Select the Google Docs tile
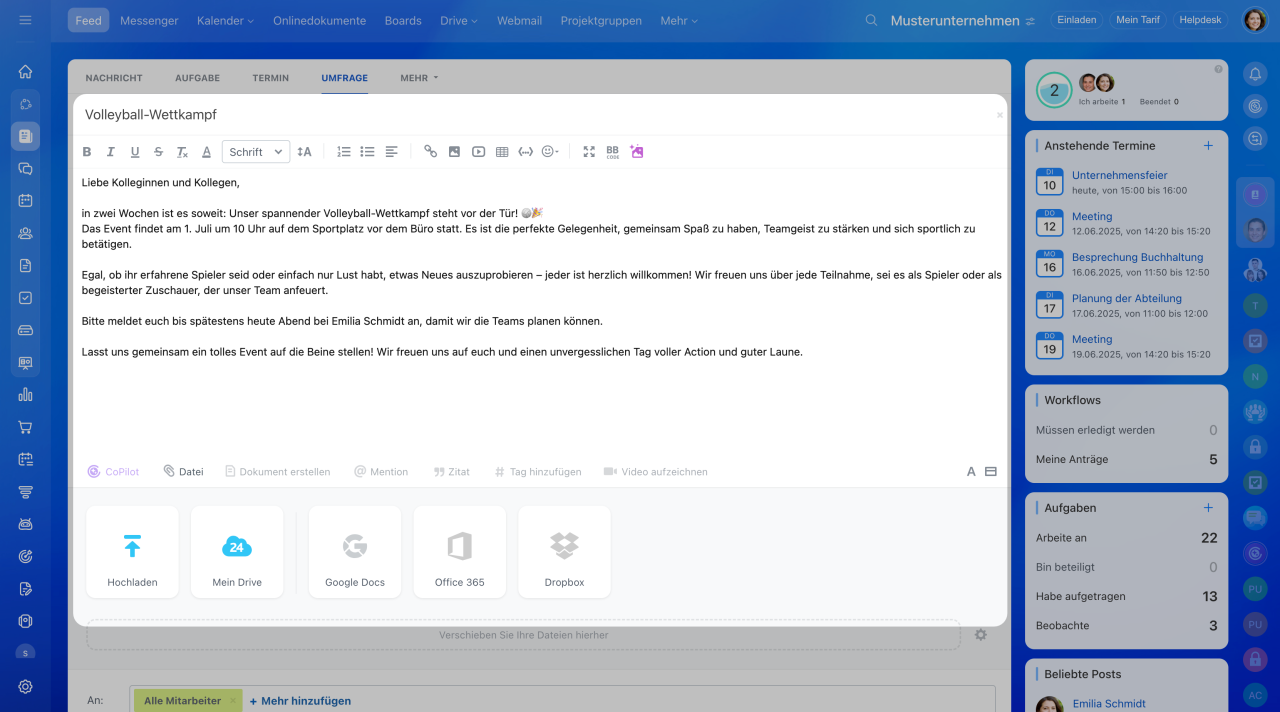The image size is (1280, 712). [355, 552]
